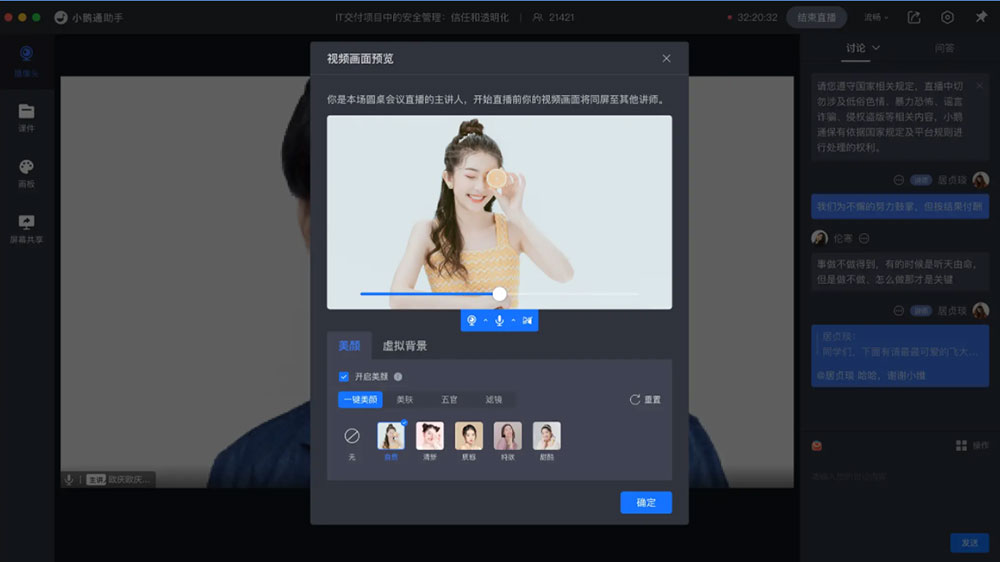The image size is (1000, 562).
Task: Click the beauty intensity slider handle
Action: [499, 294]
